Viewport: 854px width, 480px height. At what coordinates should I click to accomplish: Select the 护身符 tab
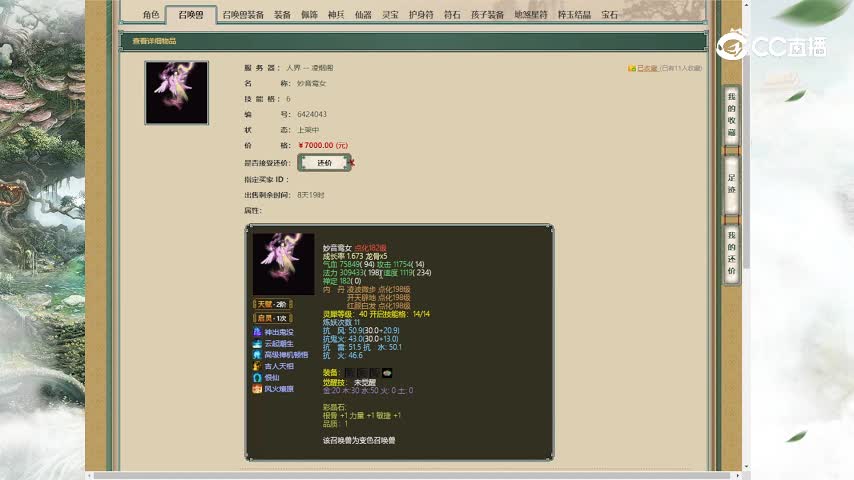421,15
